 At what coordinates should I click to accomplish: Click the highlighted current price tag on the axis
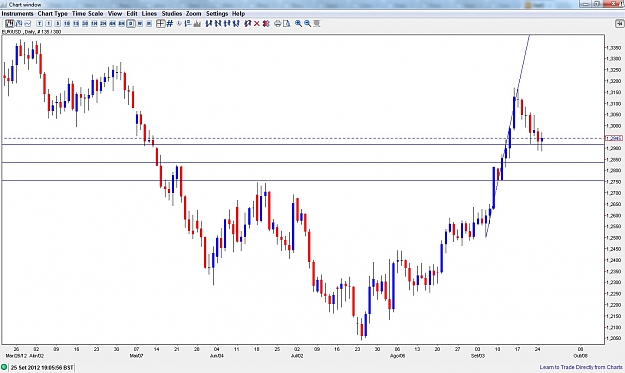614,138
